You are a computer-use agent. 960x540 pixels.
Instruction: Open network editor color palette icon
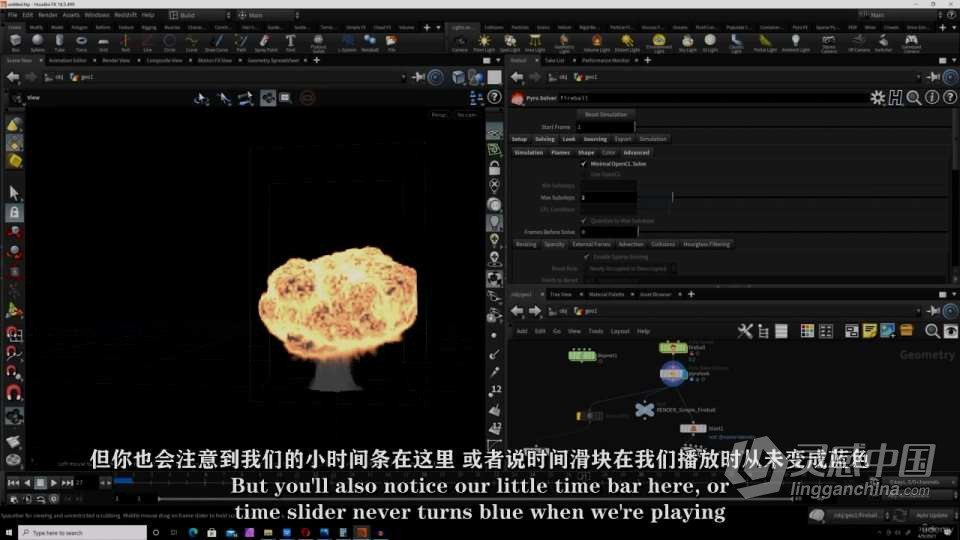point(808,331)
